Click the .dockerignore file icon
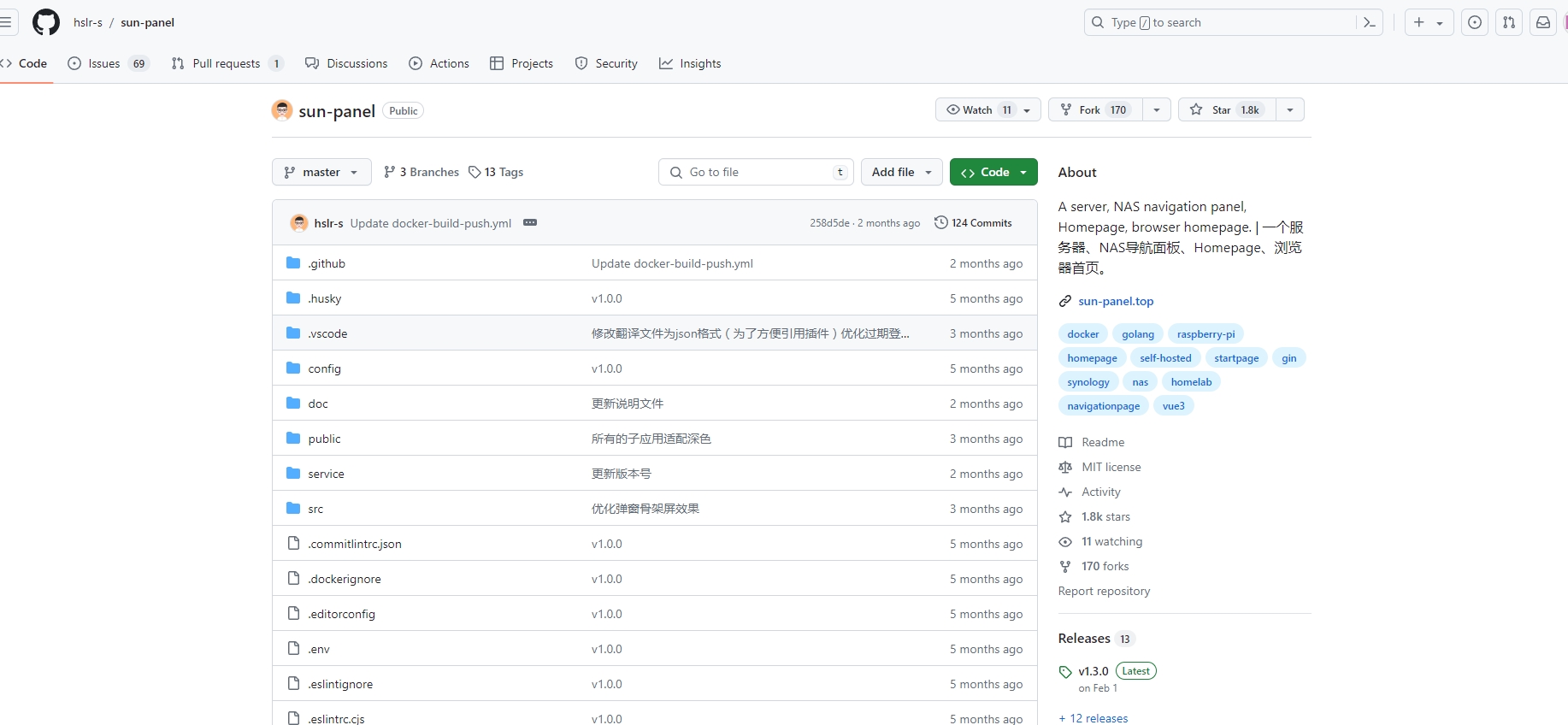Image resolution: width=1568 pixels, height=725 pixels. [293, 578]
